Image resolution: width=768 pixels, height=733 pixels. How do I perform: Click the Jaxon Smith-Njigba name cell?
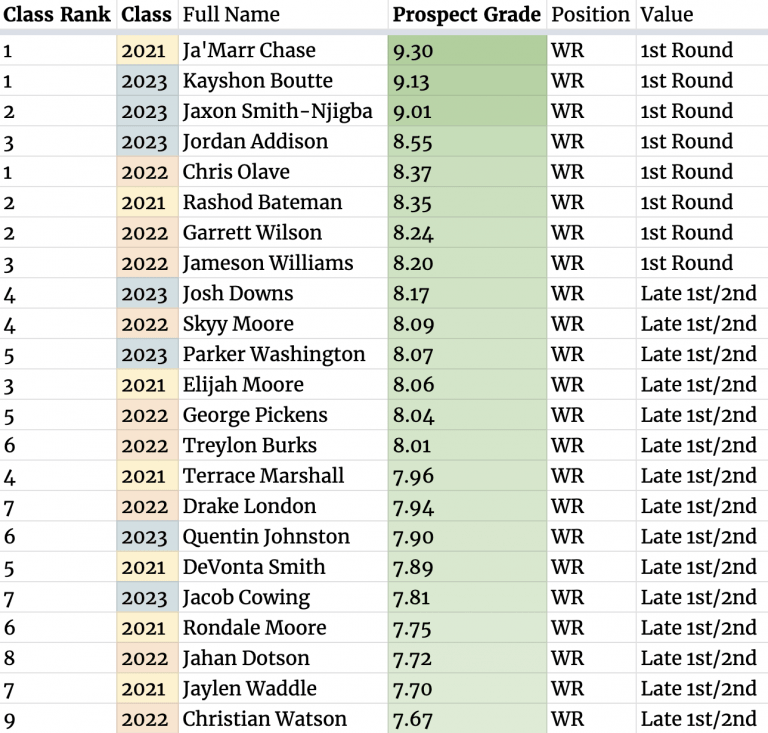click(x=283, y=111)
